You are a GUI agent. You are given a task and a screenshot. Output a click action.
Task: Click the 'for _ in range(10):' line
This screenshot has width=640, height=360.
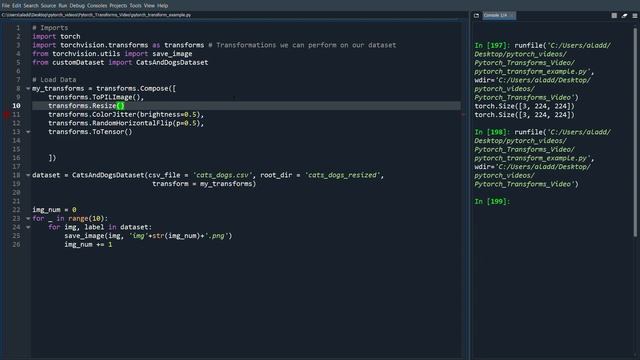point(70,218)
